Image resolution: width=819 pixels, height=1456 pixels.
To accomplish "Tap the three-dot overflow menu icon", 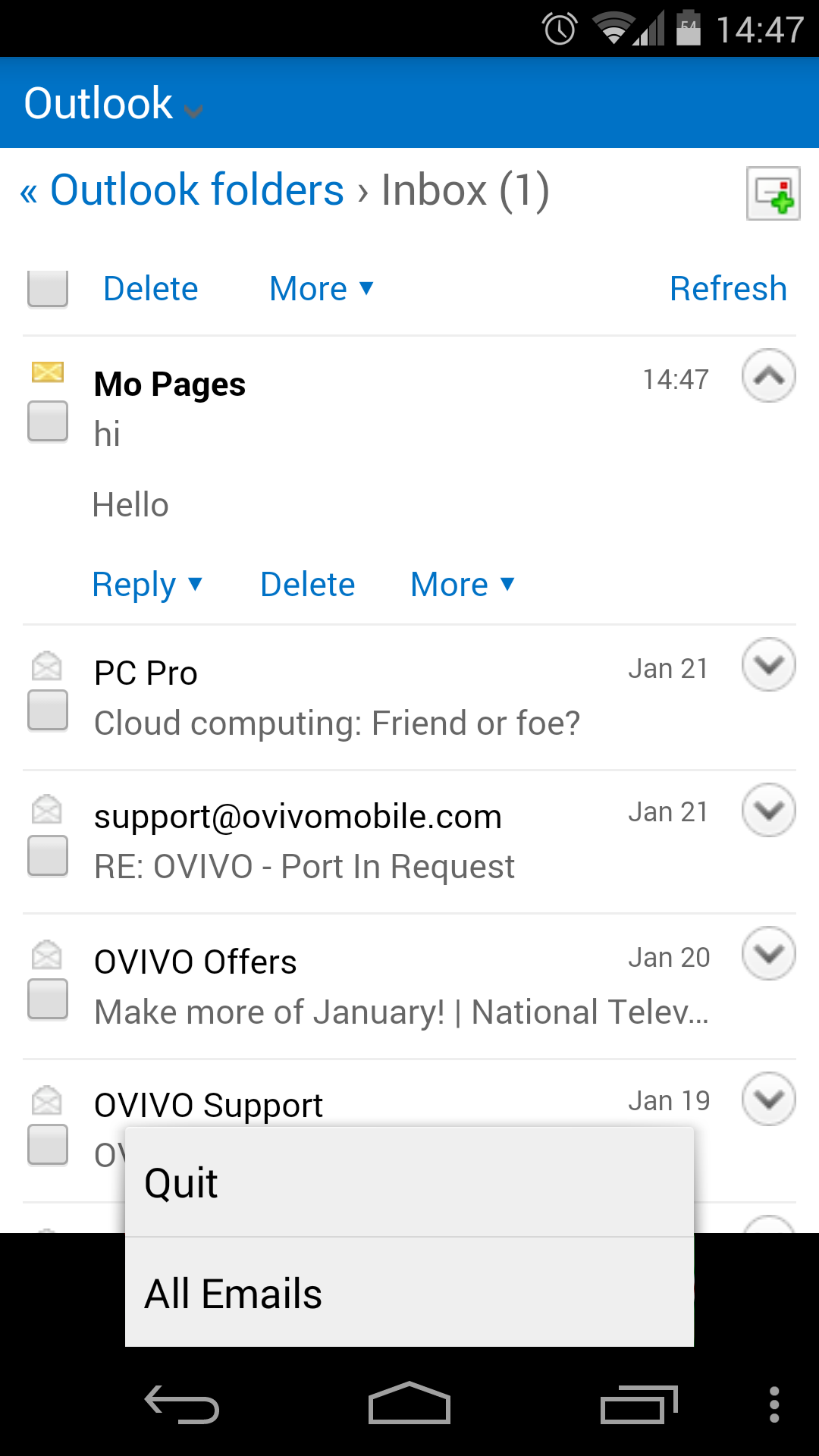I will (773, 1404).
